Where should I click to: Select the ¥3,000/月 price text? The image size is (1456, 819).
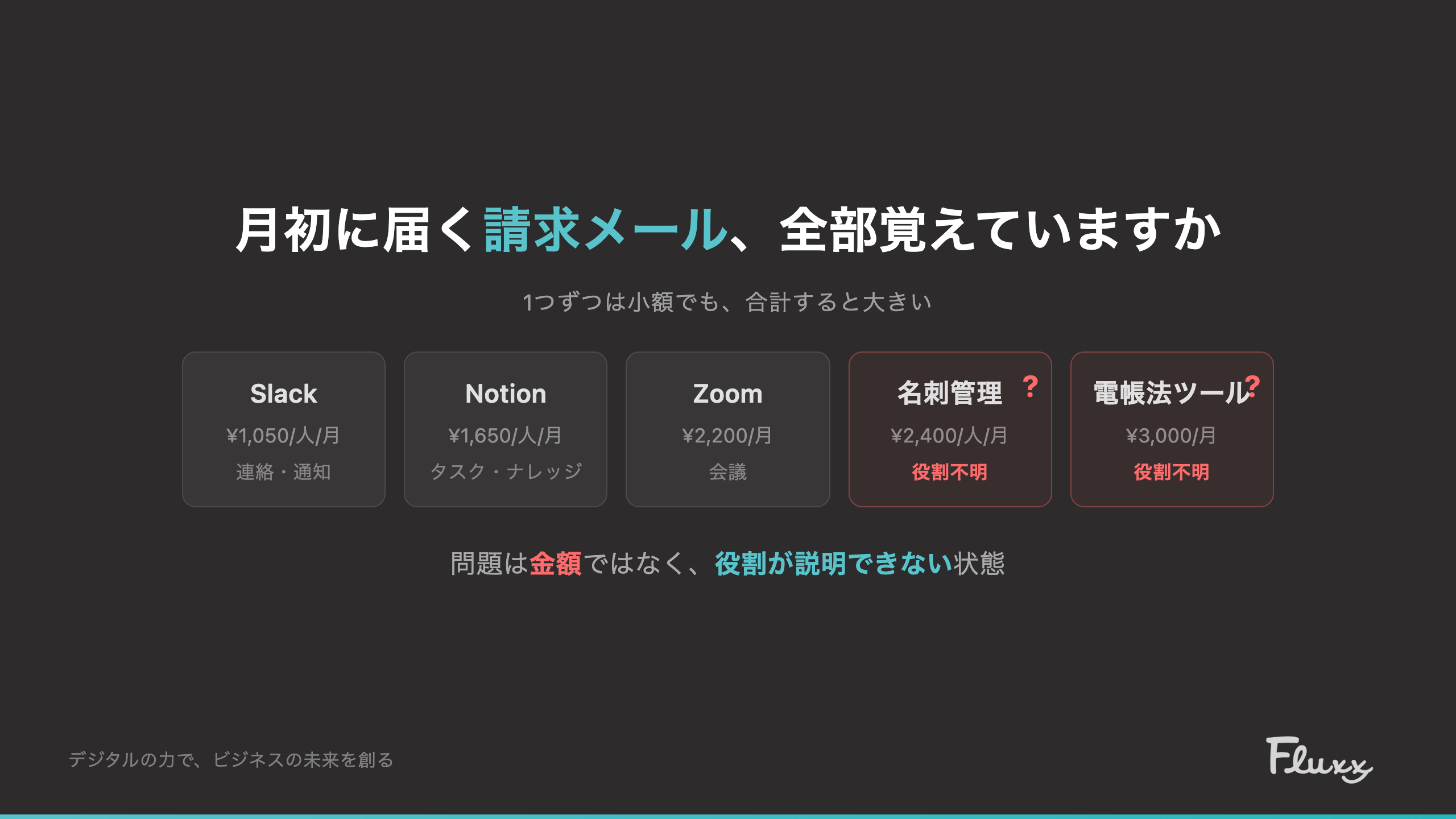(1171, 436)
